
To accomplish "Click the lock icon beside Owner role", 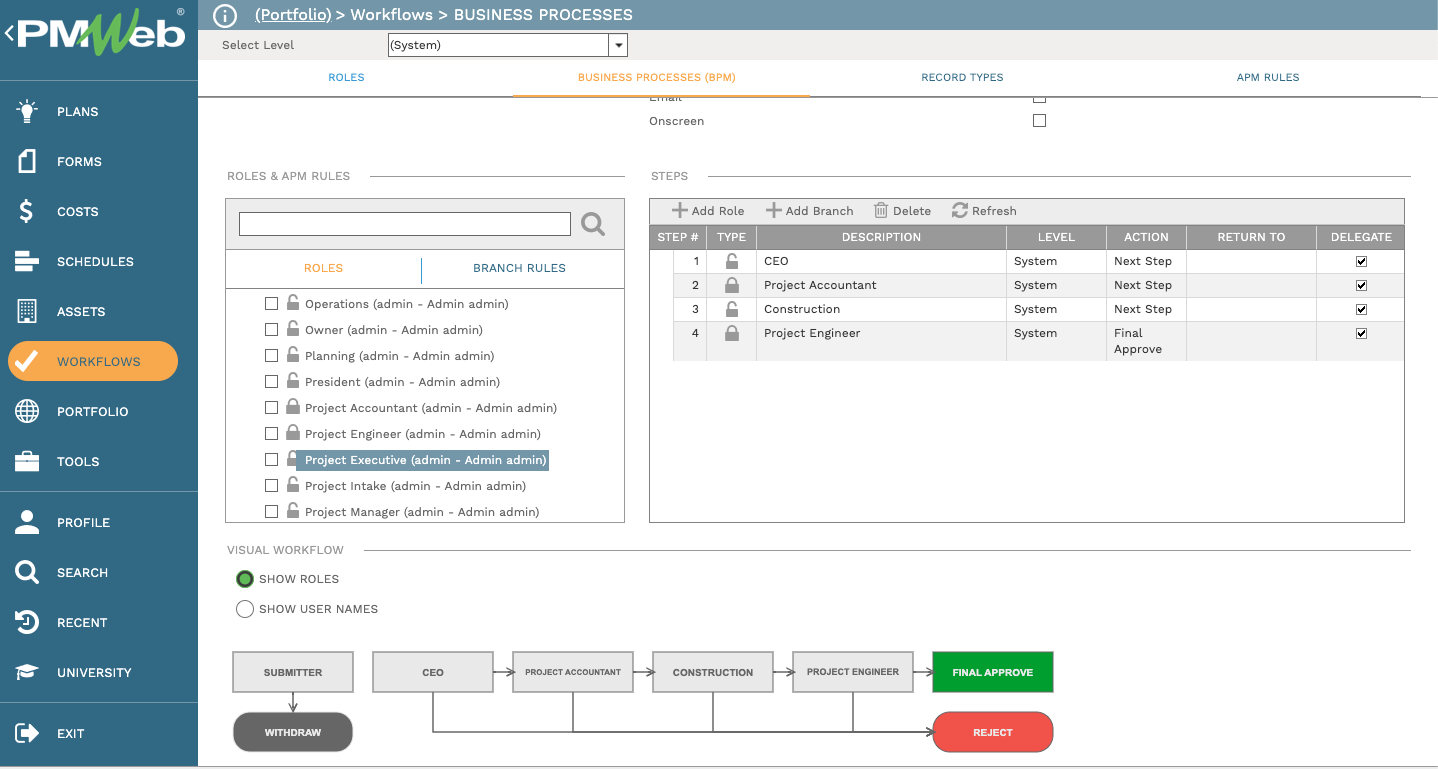I will tap(293, 328).
